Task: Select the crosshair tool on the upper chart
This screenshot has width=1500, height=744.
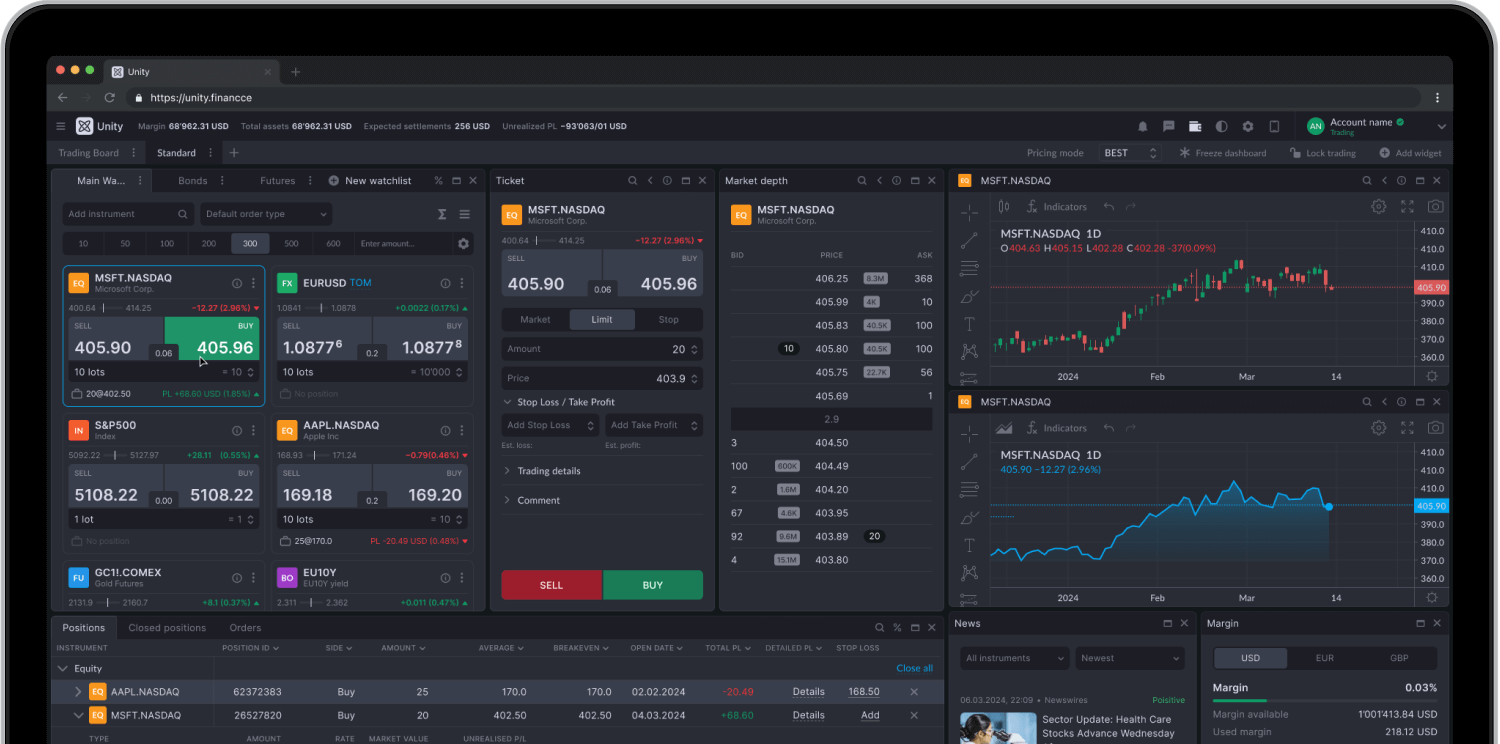Action: (969, 212)
